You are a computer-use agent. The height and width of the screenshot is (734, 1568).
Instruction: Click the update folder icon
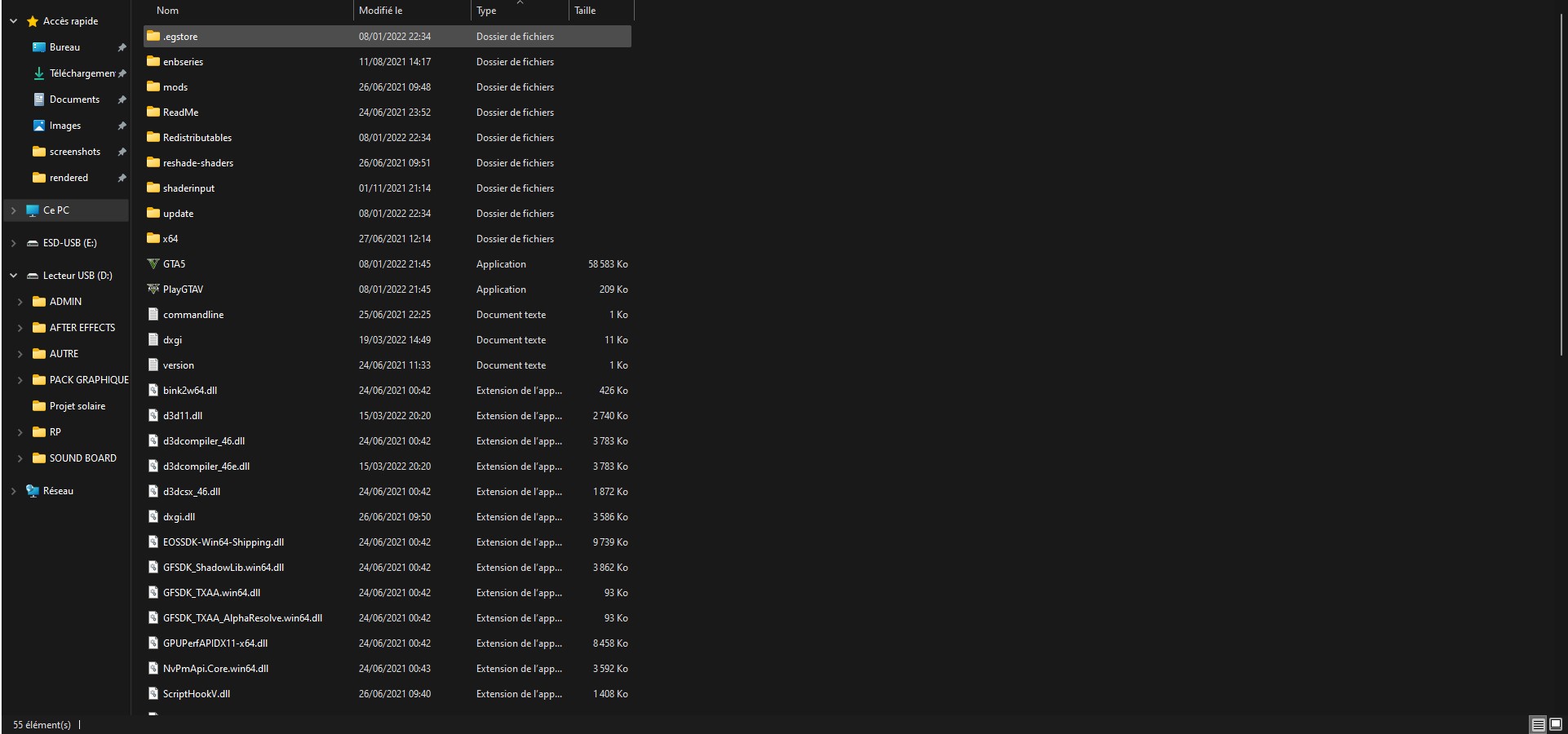click(x=153, y=214)
